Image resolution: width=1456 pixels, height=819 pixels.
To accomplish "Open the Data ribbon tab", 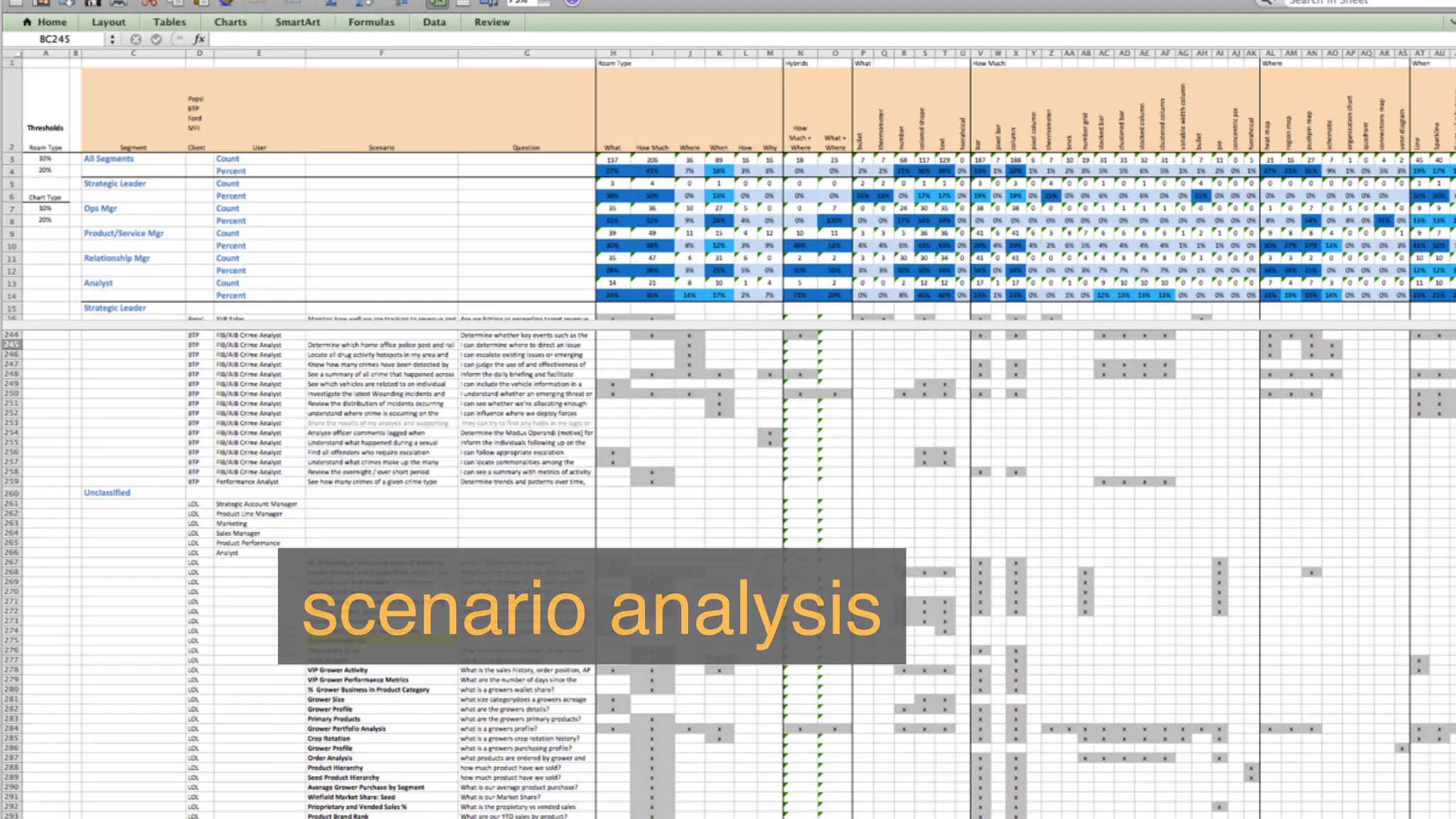I will click(x=434, y=22).
